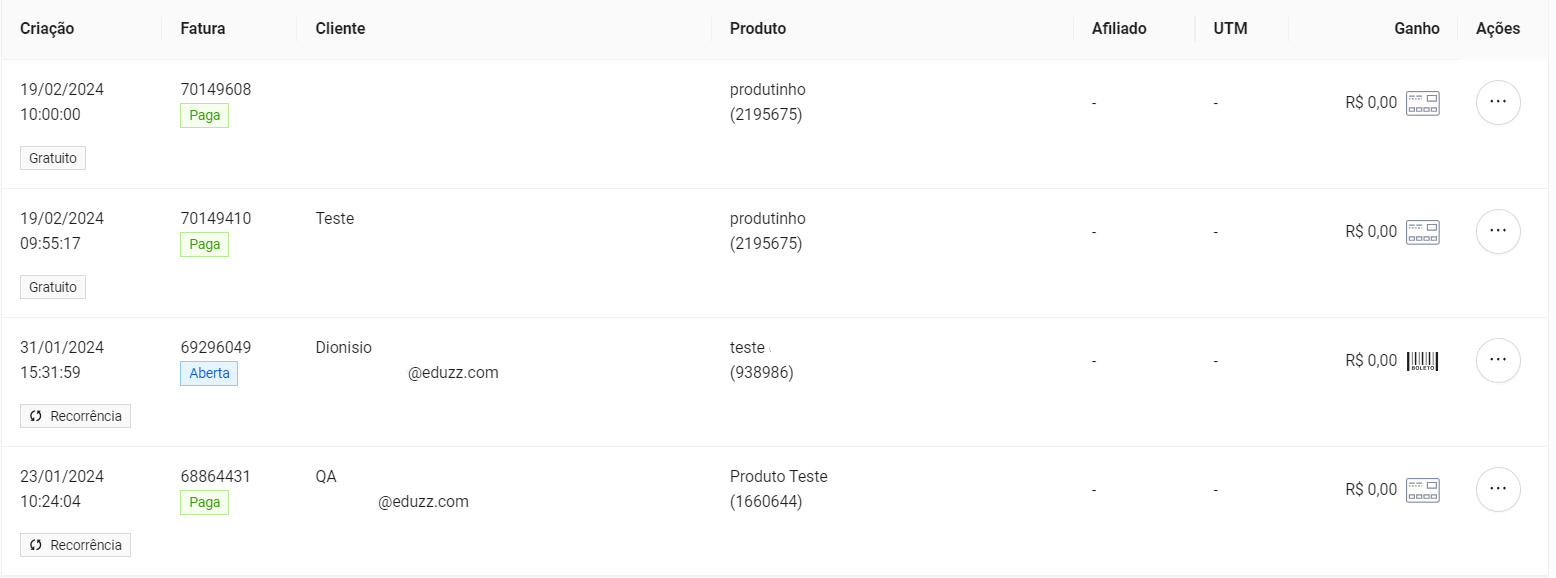This screenshot has width=1556, height=578.
Task: Open the actions menu for invoice 70149410
Action: click(1498, 231)
